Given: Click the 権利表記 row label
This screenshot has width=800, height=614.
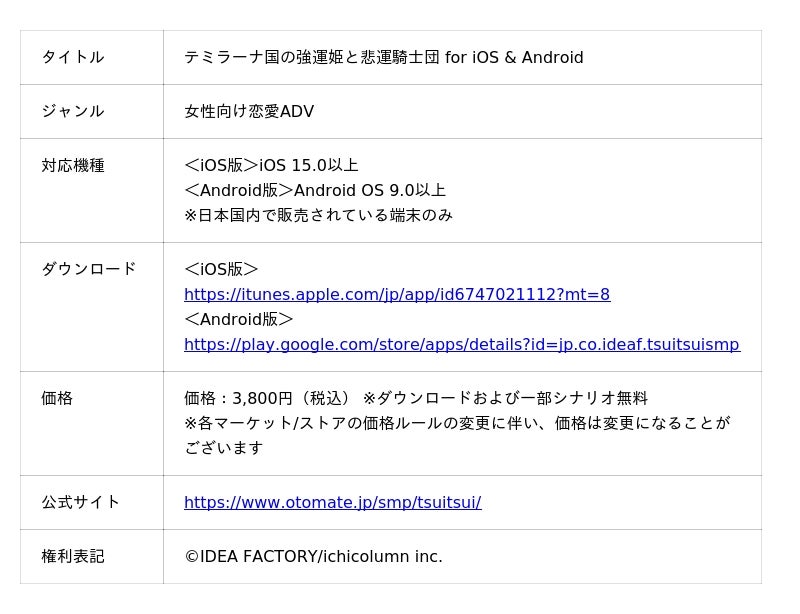Looking at the screenshot, I should [x=72, y=556].
